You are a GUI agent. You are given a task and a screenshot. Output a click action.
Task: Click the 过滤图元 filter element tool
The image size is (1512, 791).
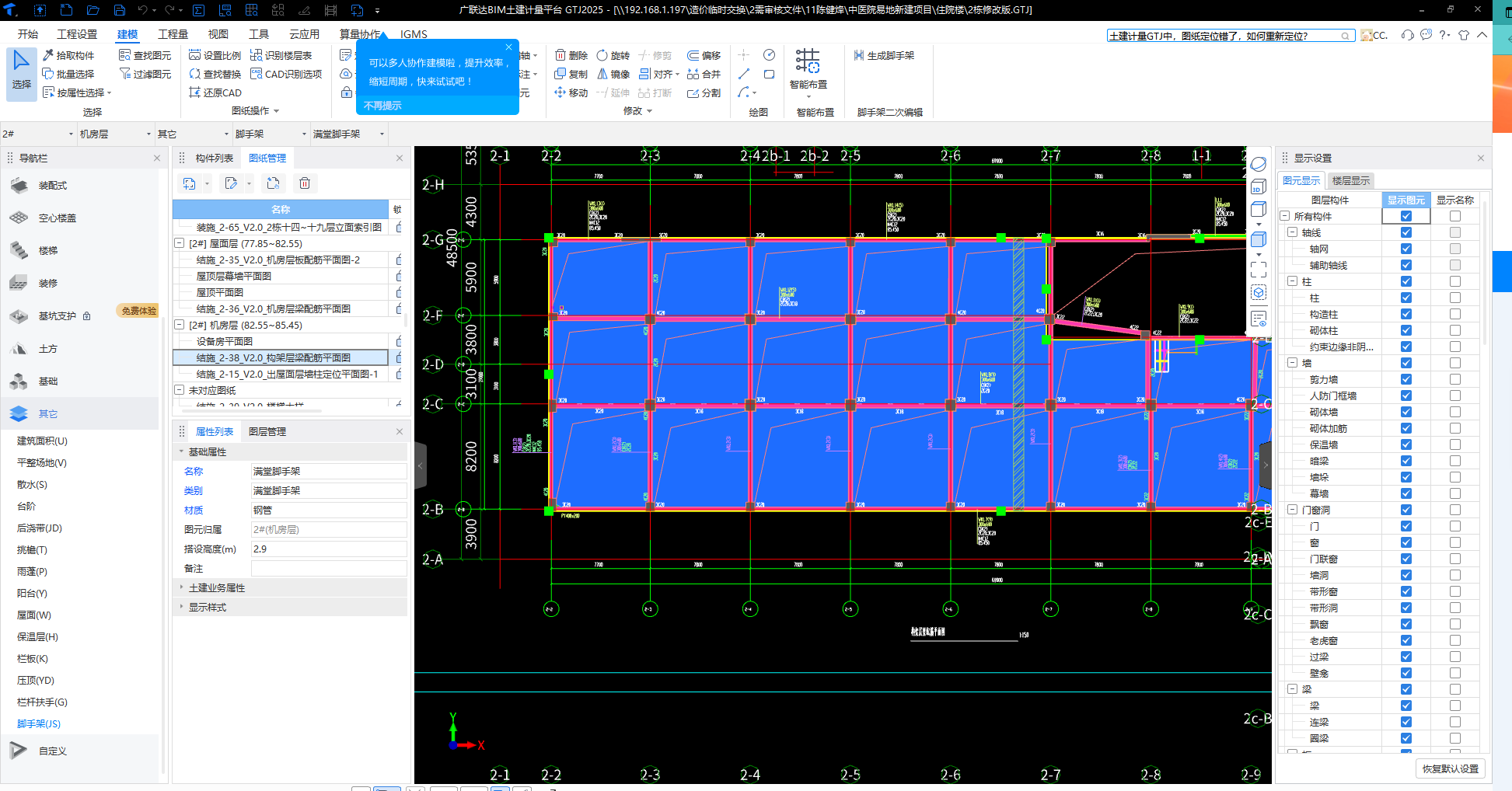pos(145,74)
